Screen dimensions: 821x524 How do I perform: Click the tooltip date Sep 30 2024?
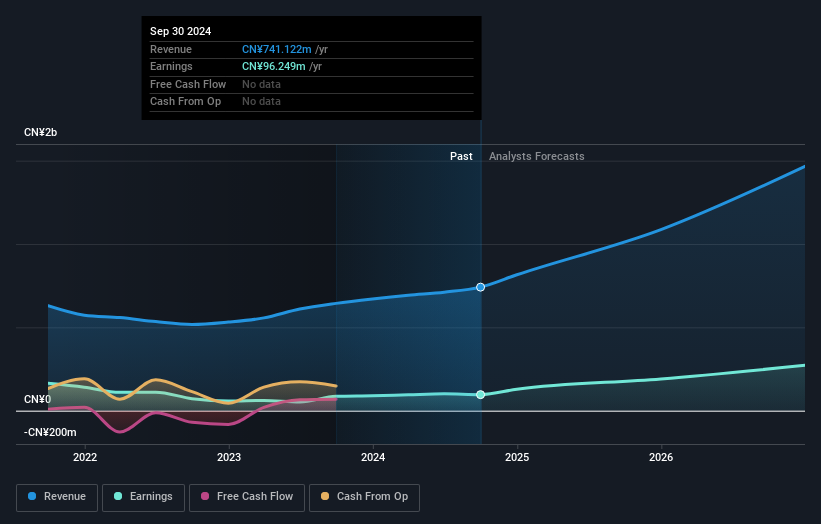(x=181, y=32)
